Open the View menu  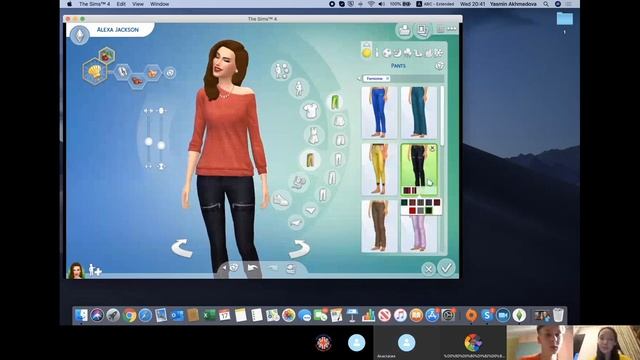pyautogui.click(x=138, y=4)
